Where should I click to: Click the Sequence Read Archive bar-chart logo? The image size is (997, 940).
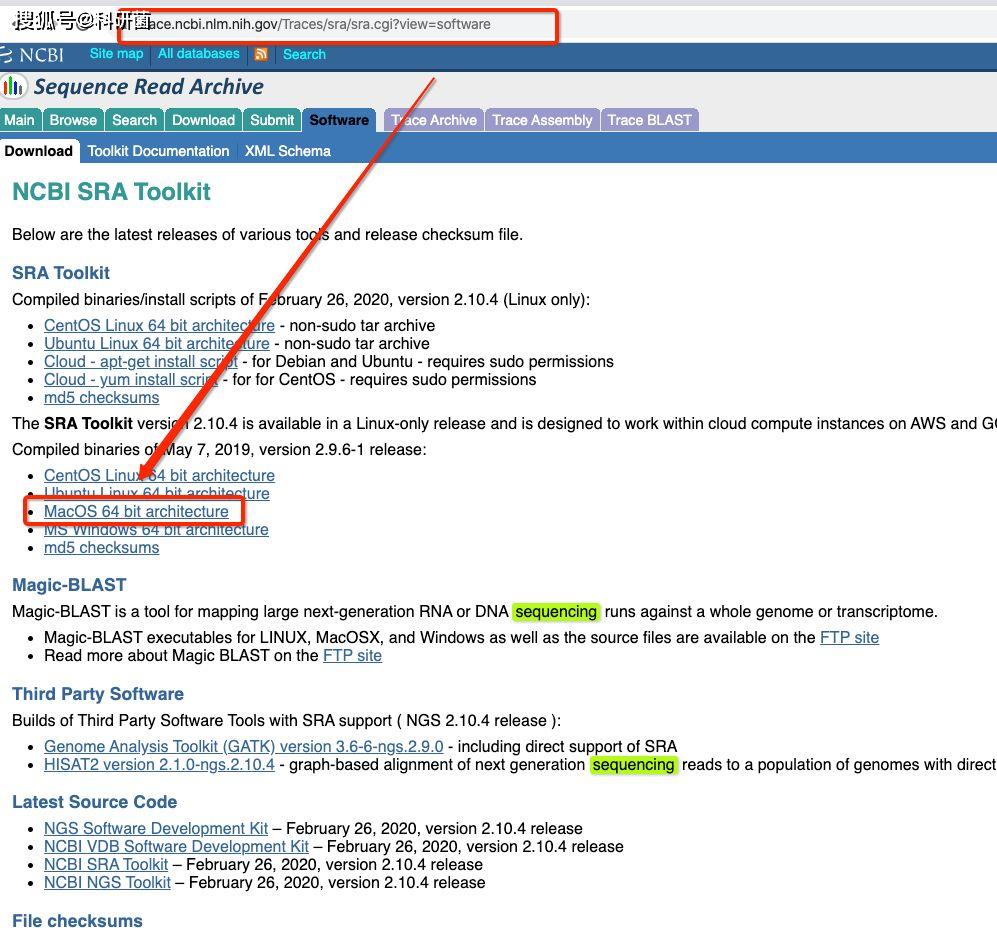13,86
